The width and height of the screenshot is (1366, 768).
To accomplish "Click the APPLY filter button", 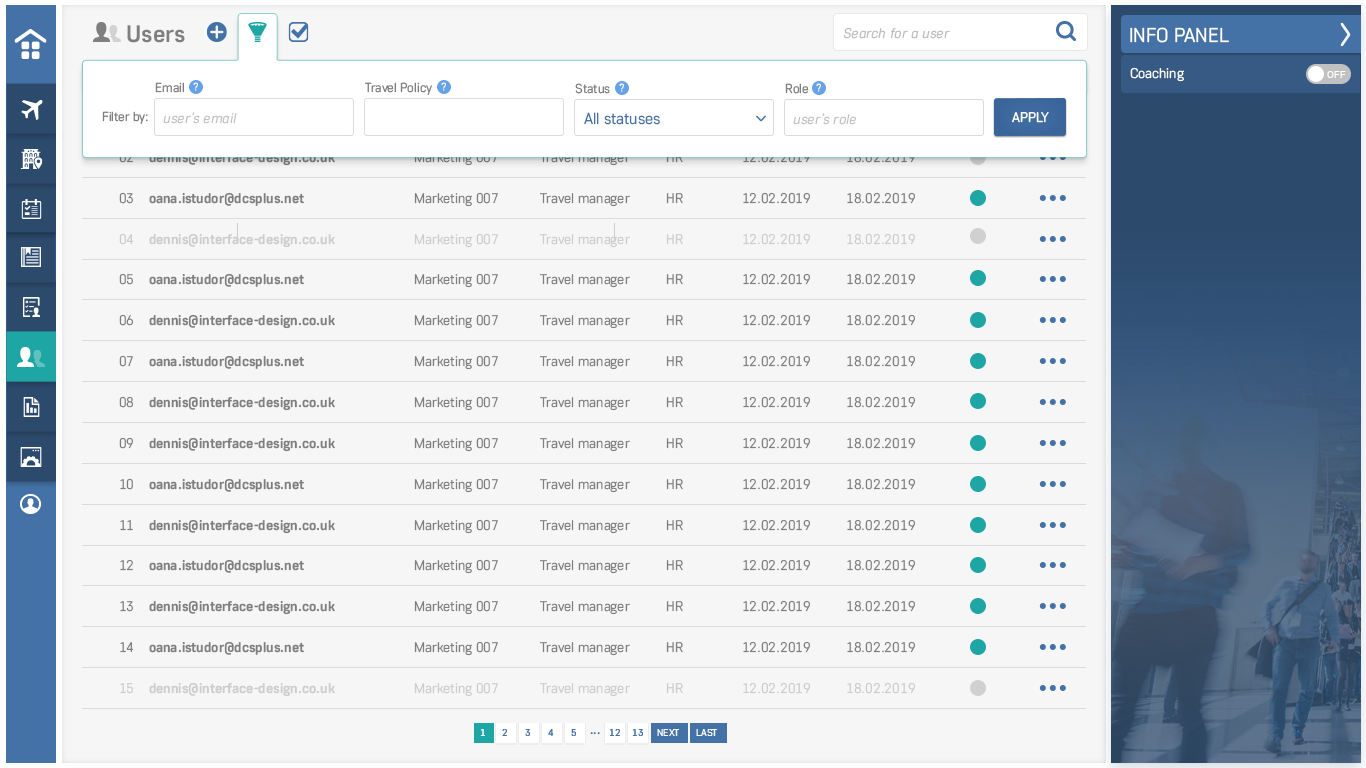I will 1030,117.
